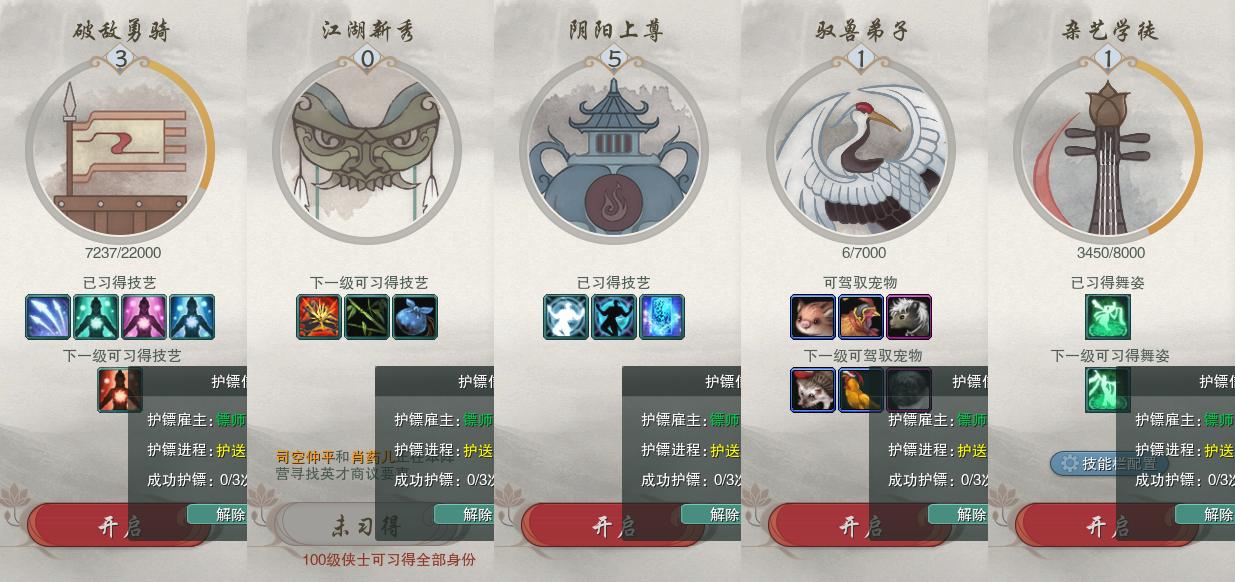Click the magenta meditation skill icon
The width and height of the screenshot is (1235, 582).
point(144,317)
